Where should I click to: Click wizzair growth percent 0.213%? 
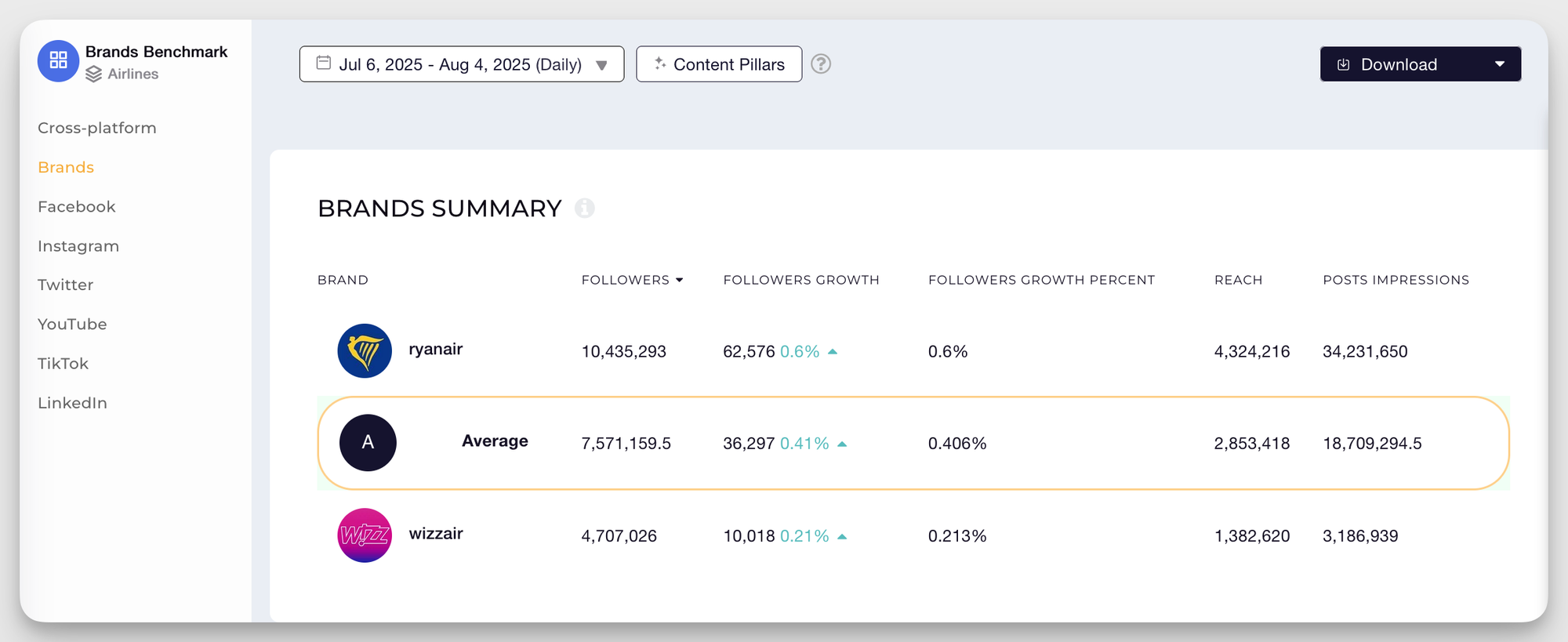pos(957,536)
